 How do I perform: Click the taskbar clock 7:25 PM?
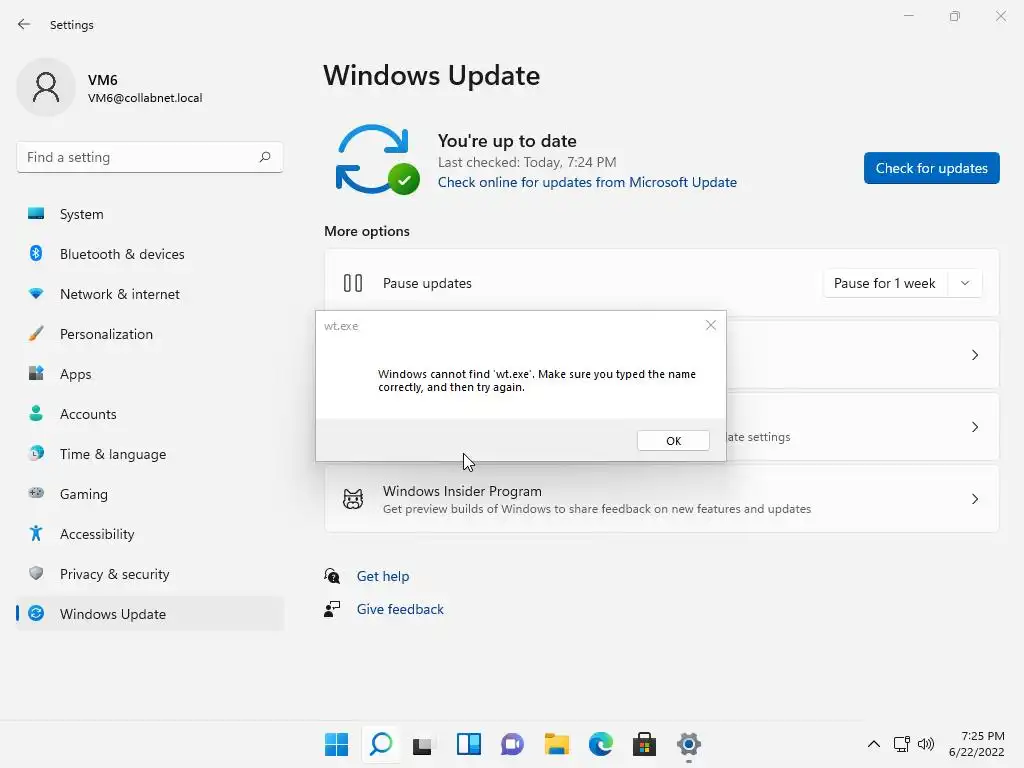coord(982,736)
